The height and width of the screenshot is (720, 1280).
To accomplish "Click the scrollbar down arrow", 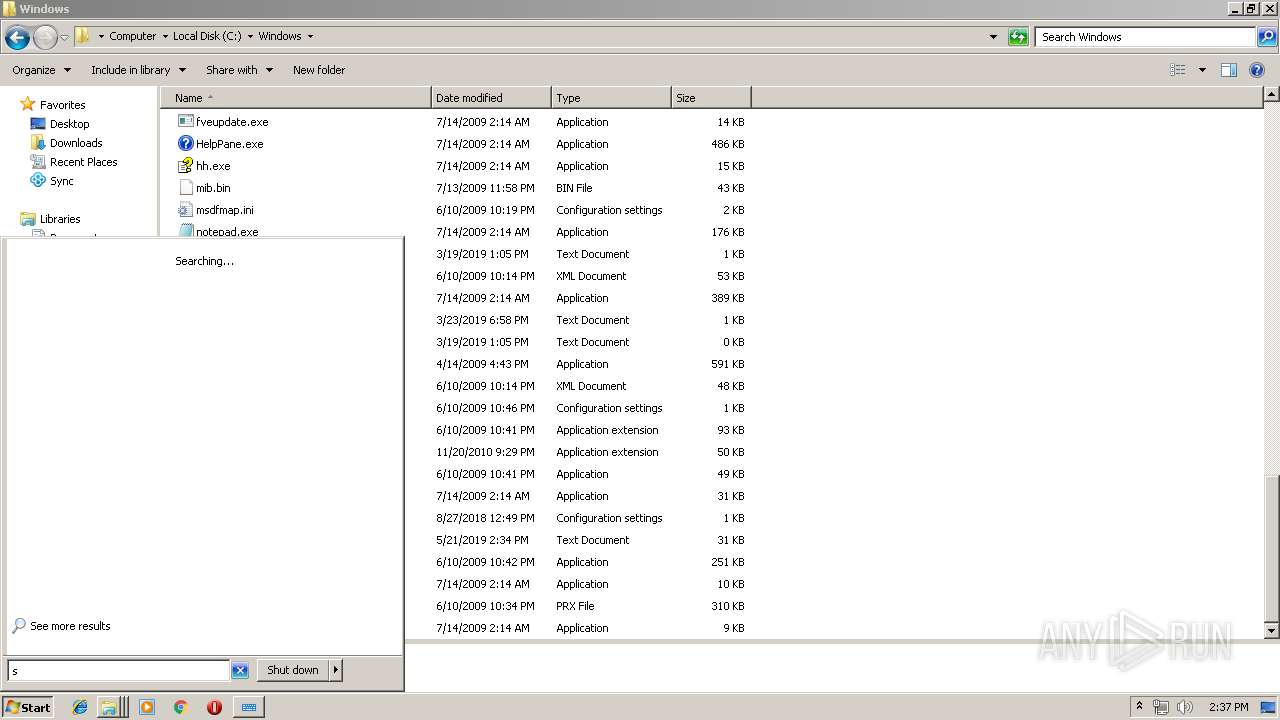I will (x=1271, y=630).
